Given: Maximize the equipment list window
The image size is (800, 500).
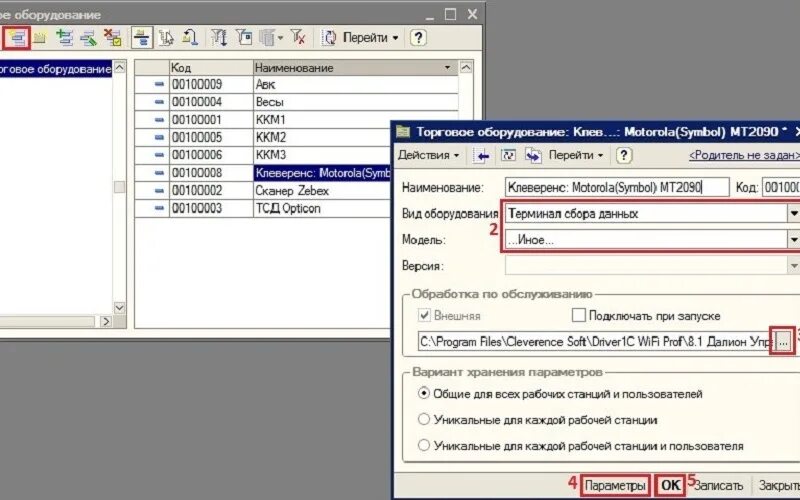Looking at the screenshot, I should pos(451,14).
